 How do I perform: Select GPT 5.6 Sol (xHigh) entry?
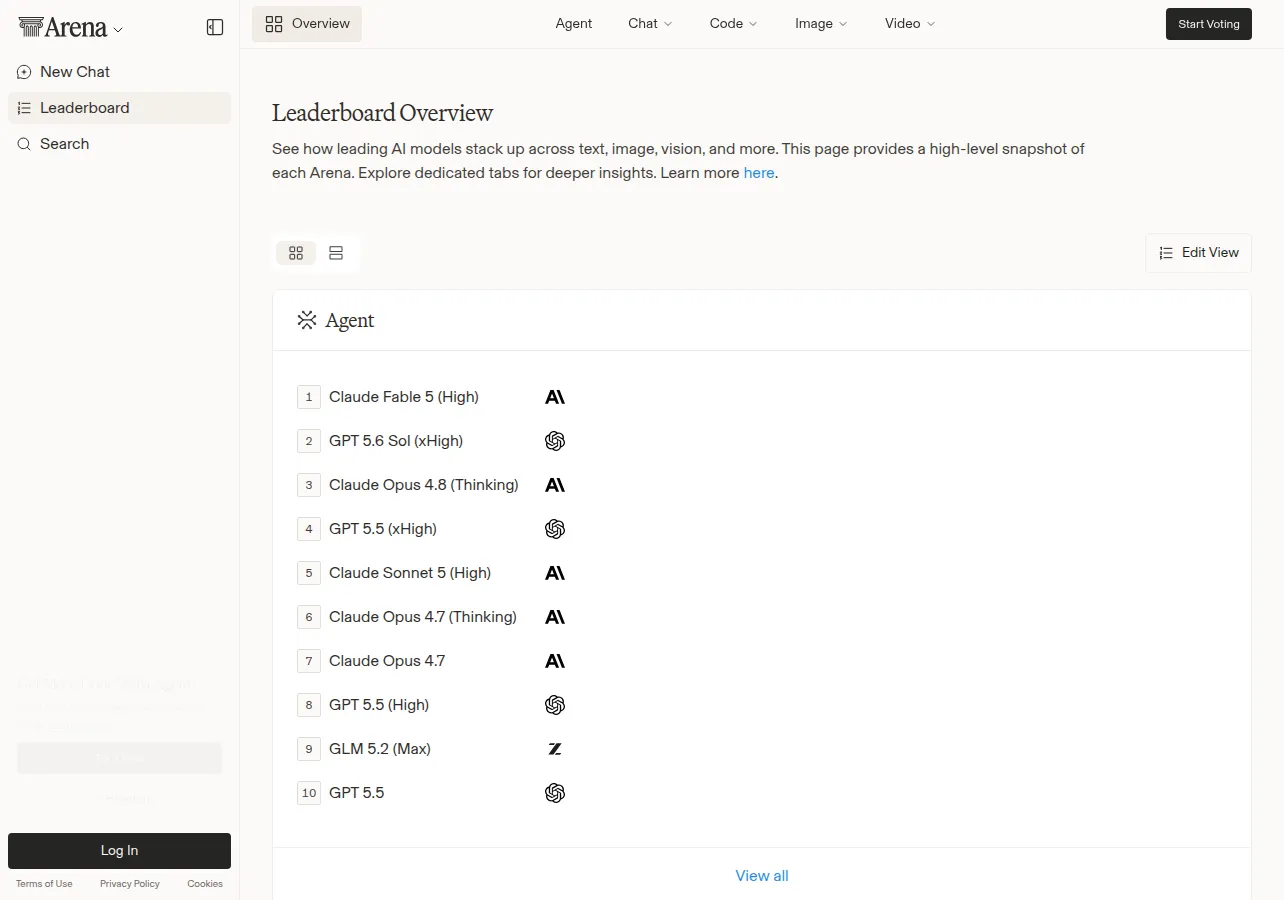396,441
